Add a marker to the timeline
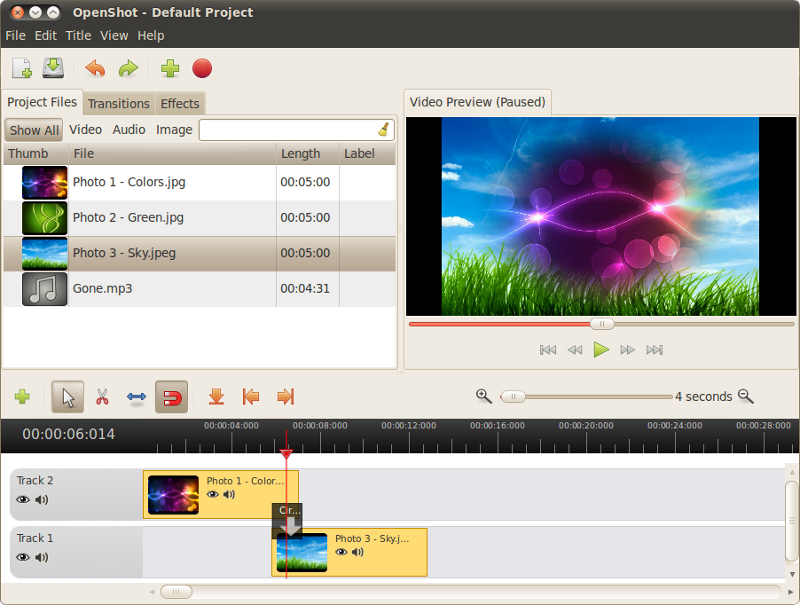 click(x=216, y=396)
